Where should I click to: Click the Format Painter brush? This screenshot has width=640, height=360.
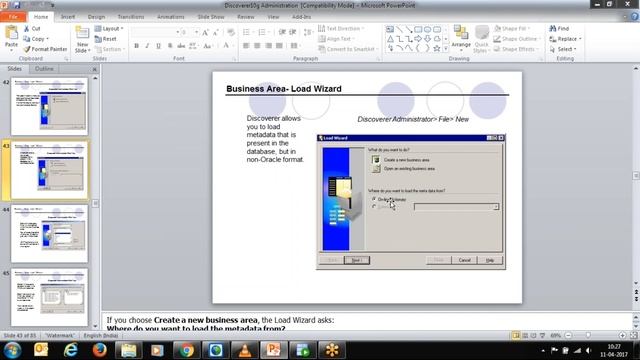(27, 49)
